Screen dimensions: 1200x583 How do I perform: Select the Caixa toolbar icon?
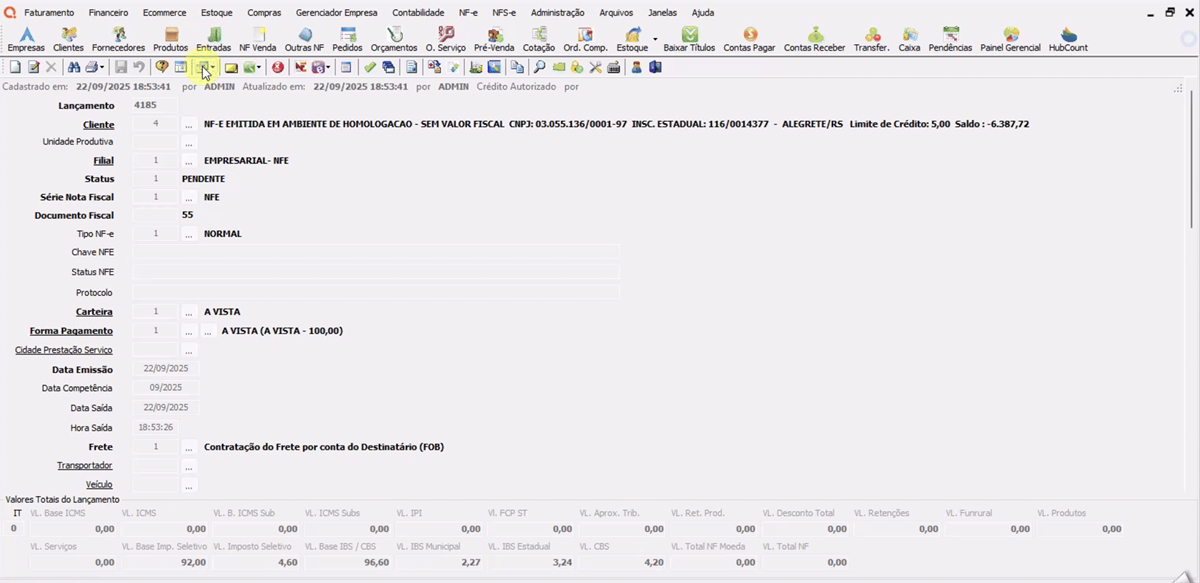909,40
